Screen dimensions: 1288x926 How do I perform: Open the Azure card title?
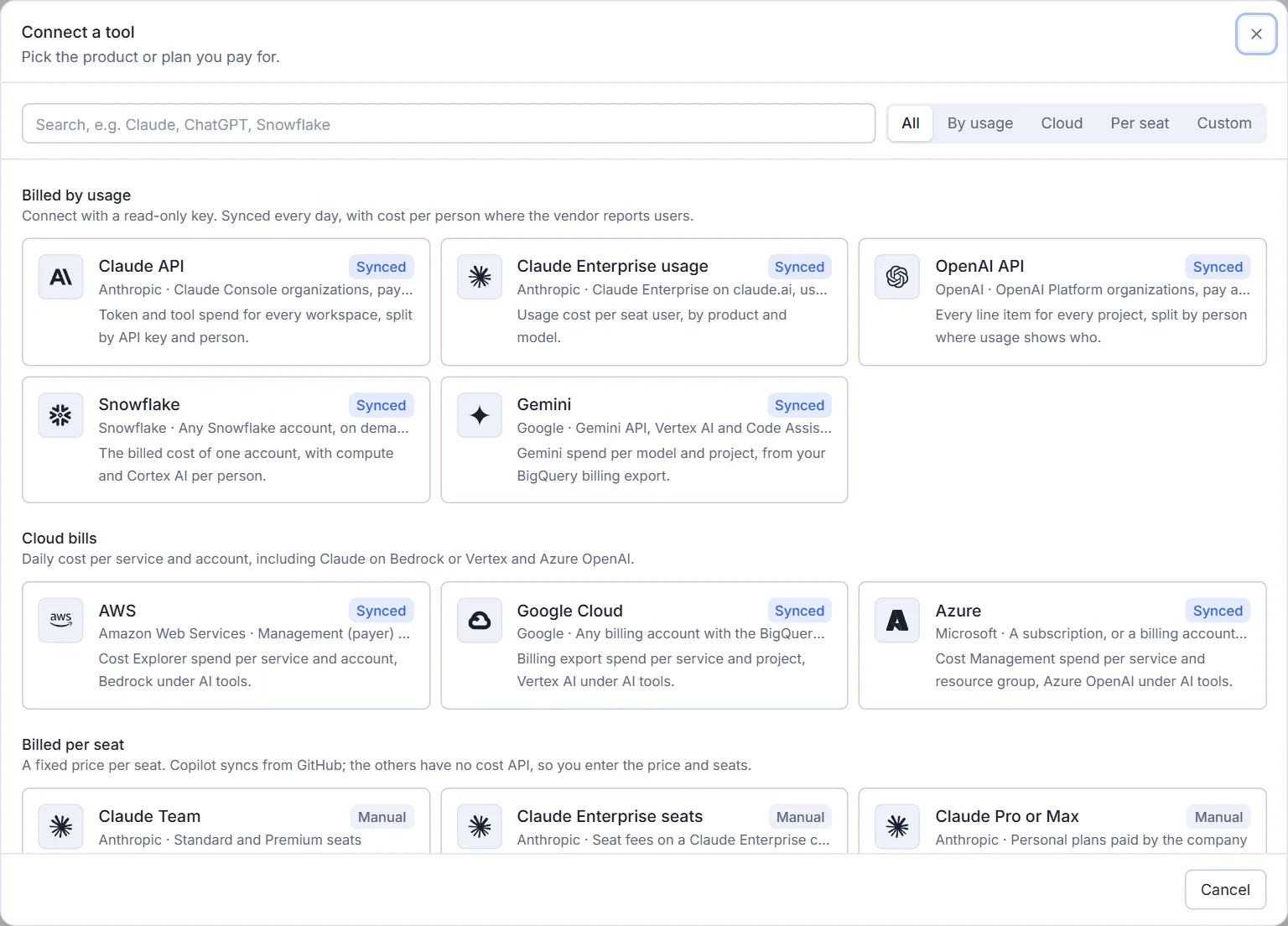(958, 611)
